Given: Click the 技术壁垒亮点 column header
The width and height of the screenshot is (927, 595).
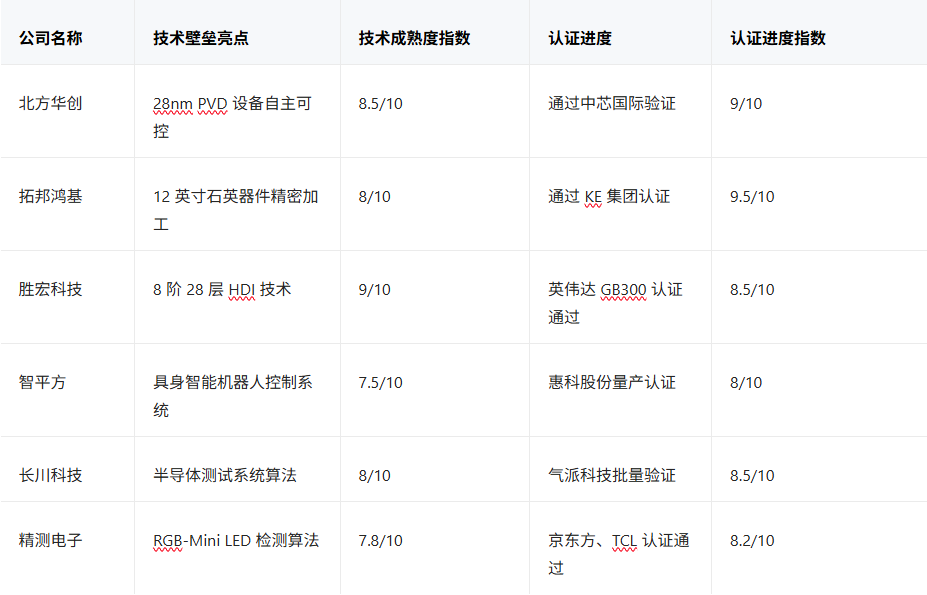Looking at the screenshot, I should pyautogui.click(x=201, y=38).
